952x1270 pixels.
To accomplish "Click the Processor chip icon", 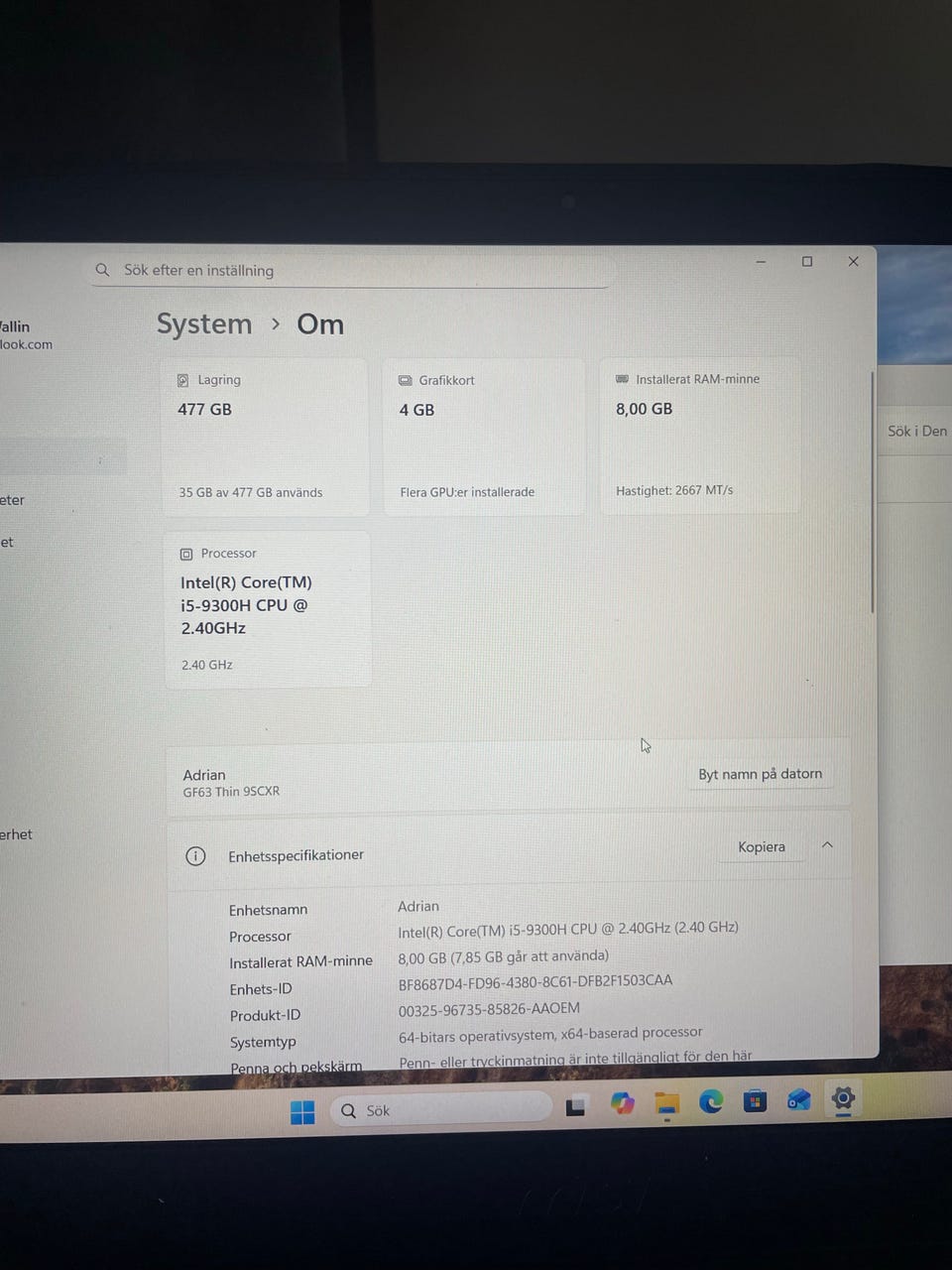I will click(186, 554).
